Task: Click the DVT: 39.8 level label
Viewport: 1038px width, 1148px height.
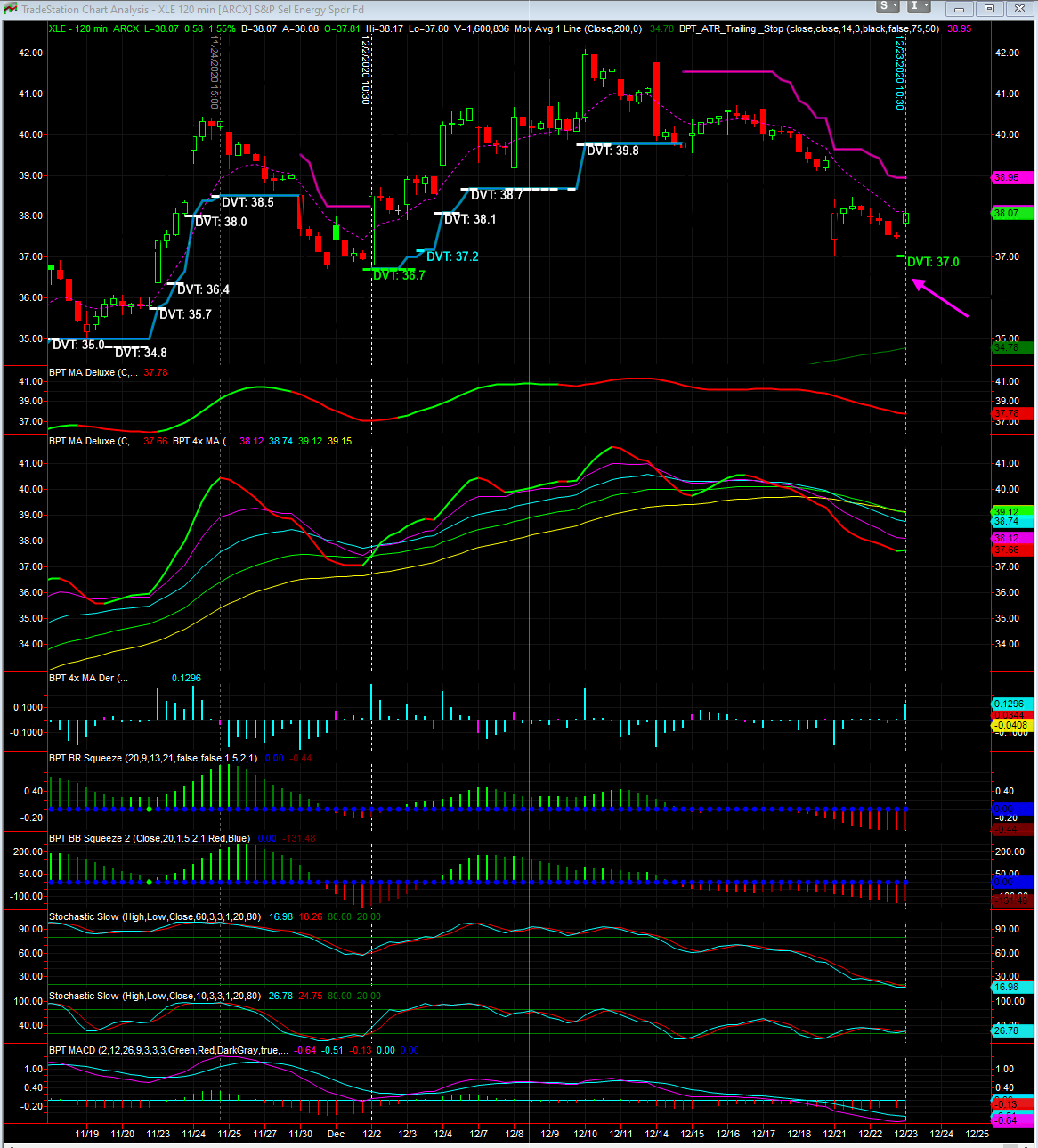Action: click(x=612, y=151)
